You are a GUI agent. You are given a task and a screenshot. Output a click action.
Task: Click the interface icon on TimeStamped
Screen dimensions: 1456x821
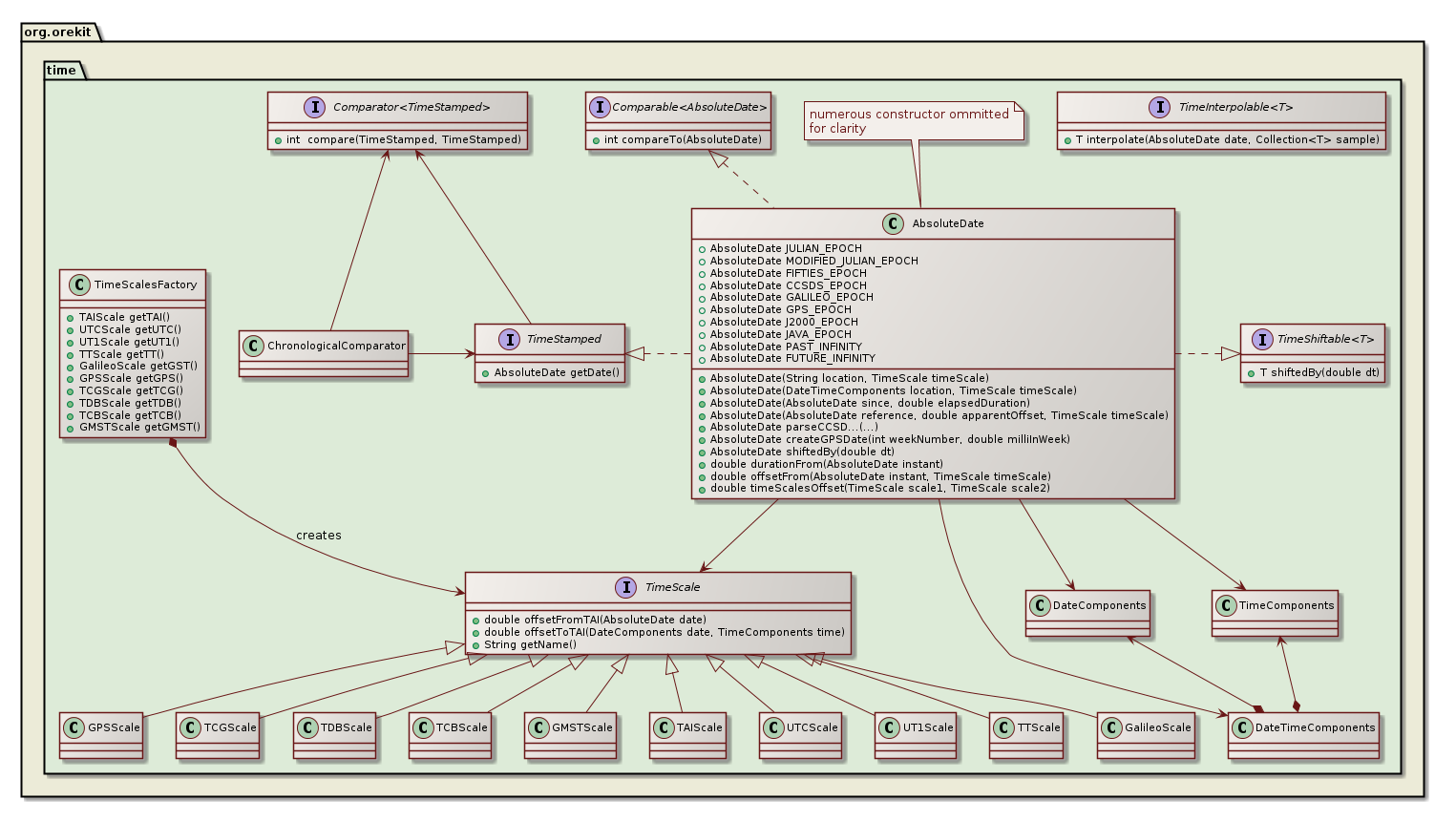[x=508, y=339]
